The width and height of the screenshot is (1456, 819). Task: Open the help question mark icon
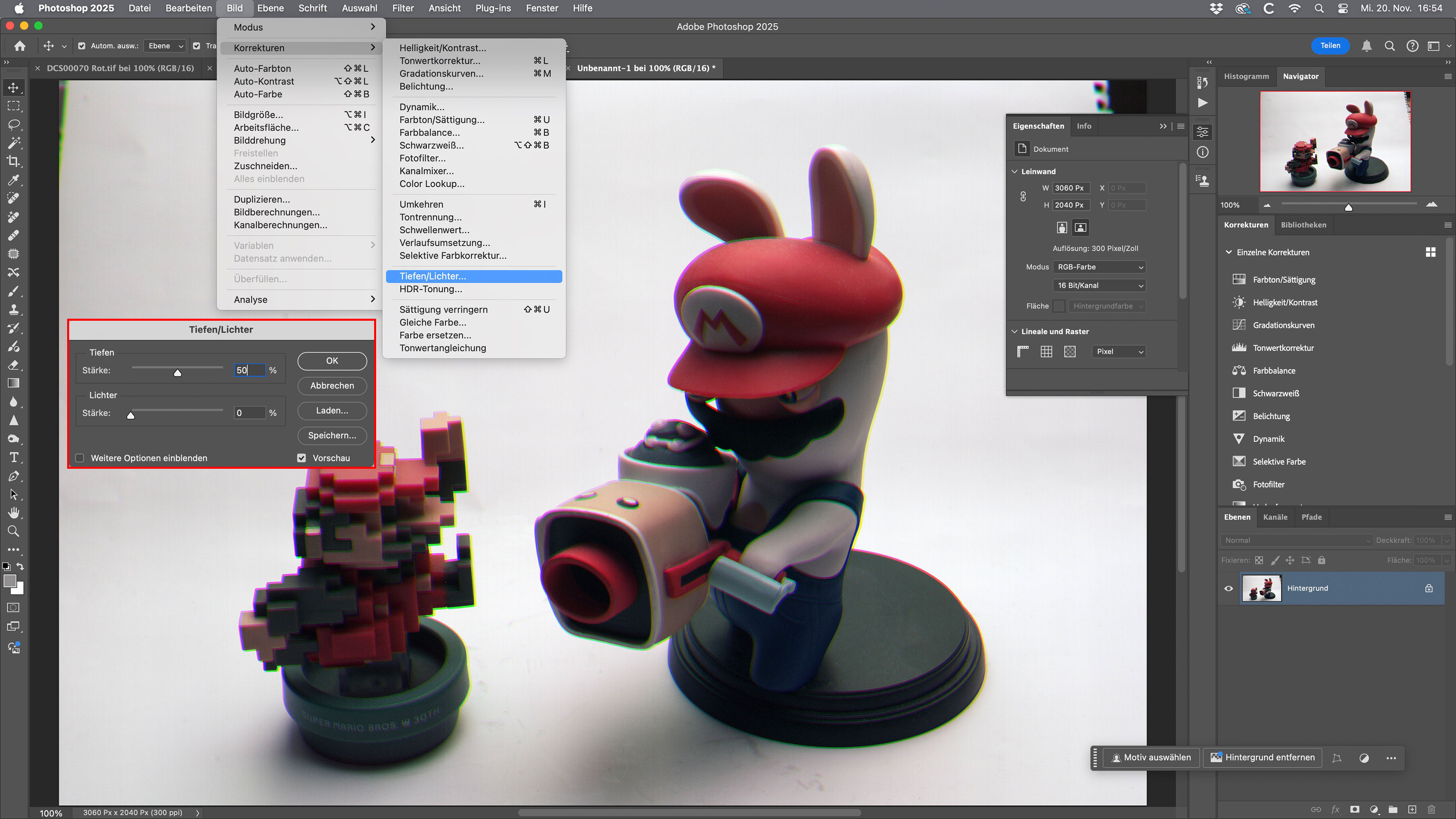1412,46
